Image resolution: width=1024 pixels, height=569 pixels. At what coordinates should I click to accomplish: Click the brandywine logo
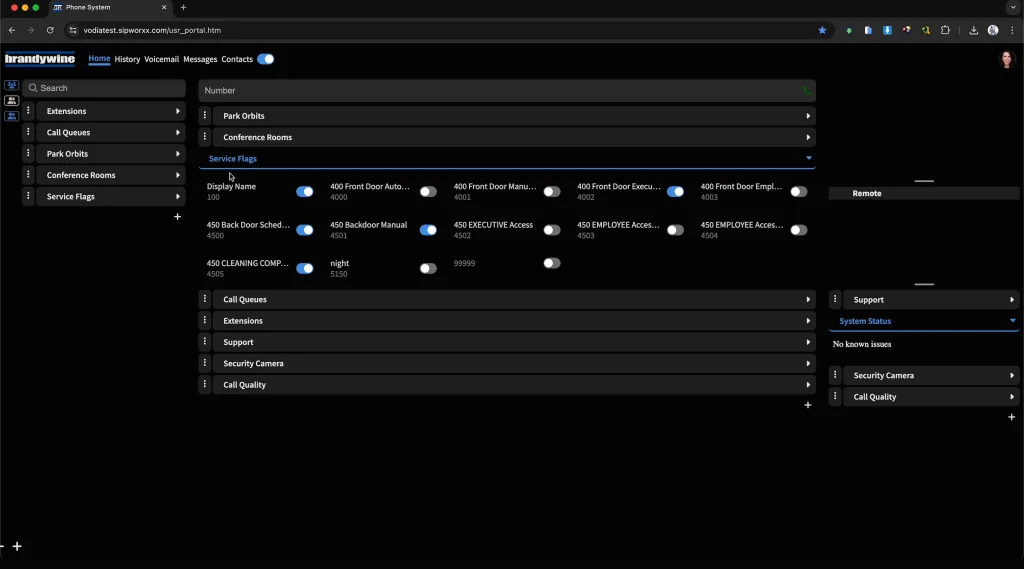pyautogui.click(x=40, y=59)
